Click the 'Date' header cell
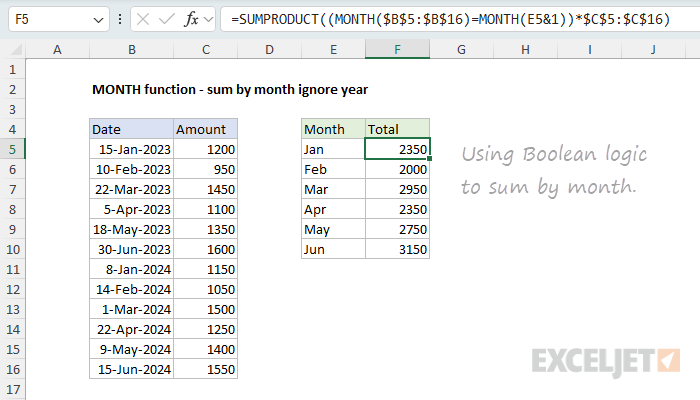The image size is (700, 400). point(132,129)
